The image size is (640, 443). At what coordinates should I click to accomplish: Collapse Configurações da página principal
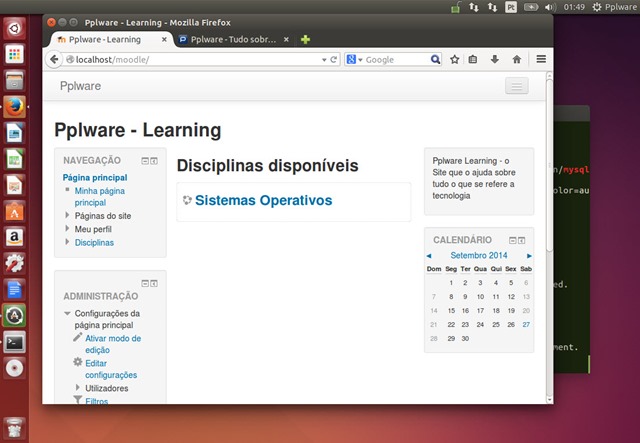(68, 314)
